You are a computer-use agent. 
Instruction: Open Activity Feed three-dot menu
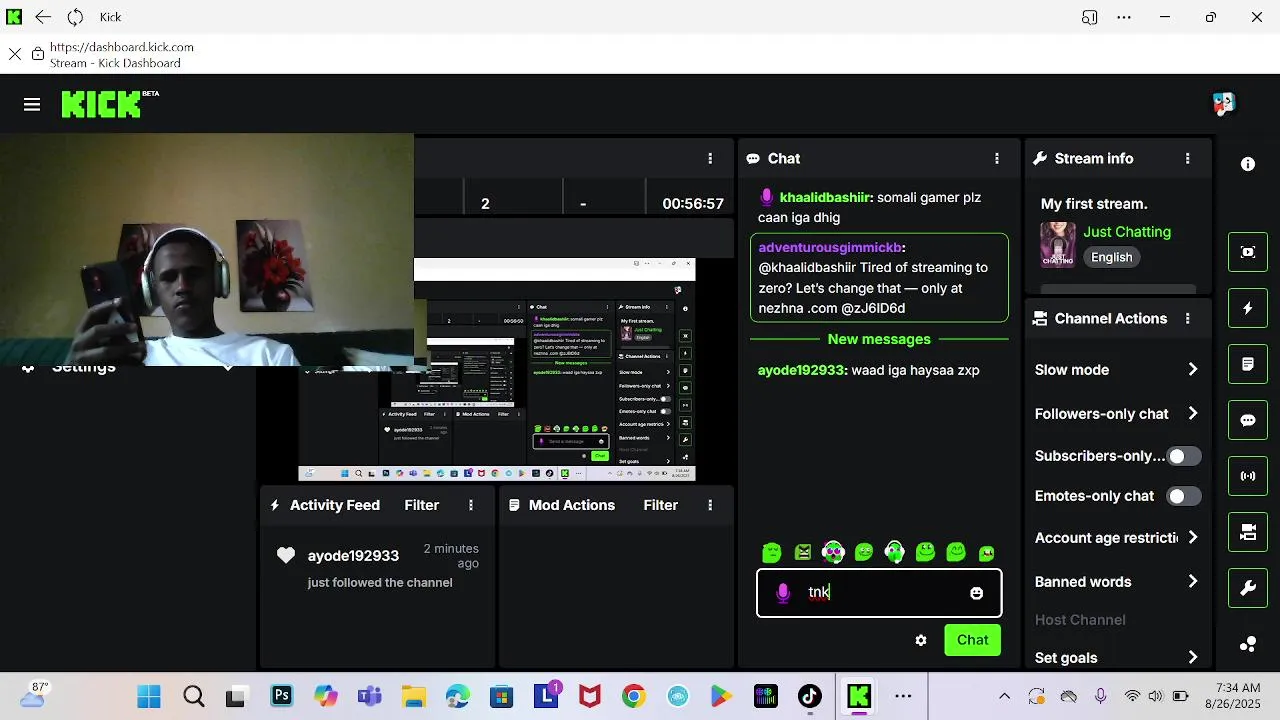471,505
